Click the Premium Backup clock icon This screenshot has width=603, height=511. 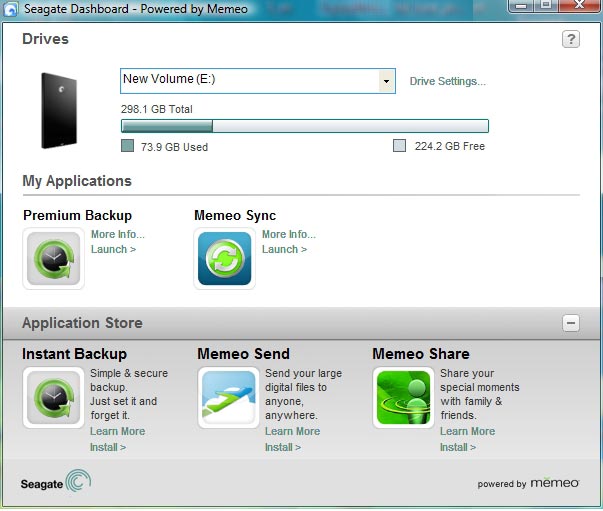53,258
